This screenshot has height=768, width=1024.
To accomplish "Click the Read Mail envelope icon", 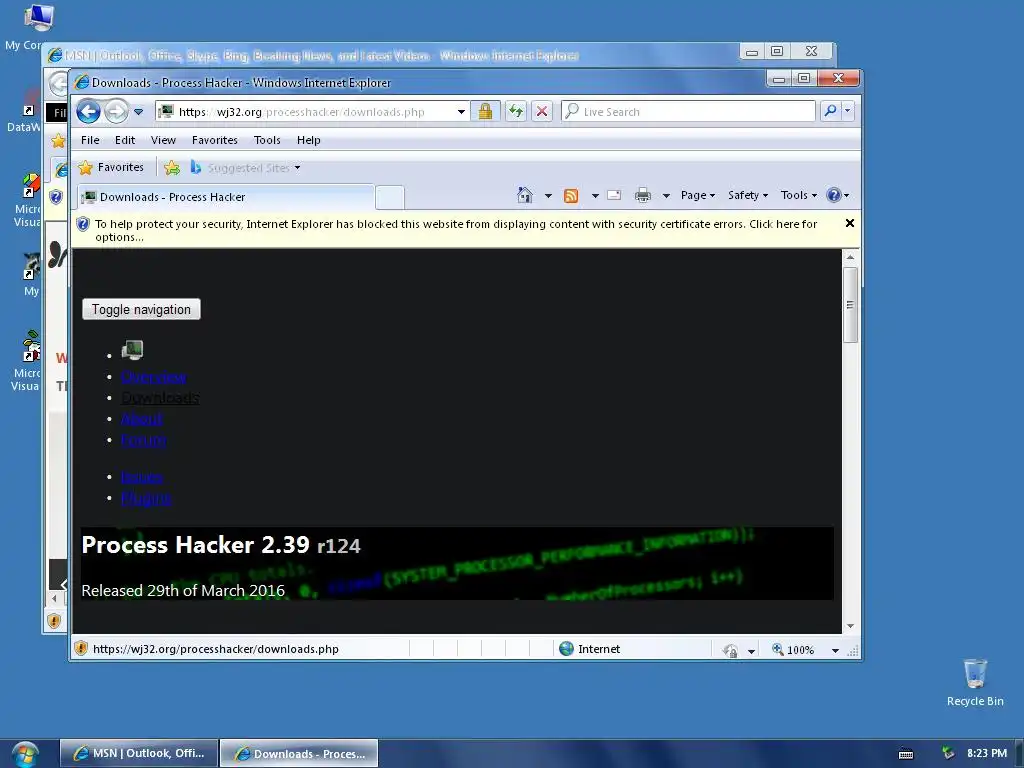I will (614, 195).
